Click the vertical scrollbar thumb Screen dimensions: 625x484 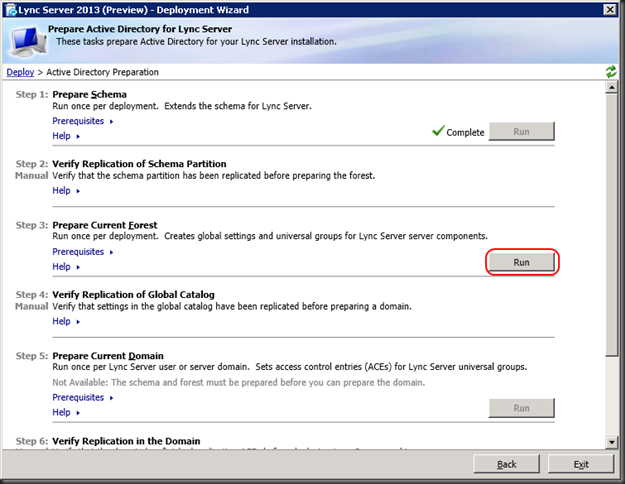[611, 225]
